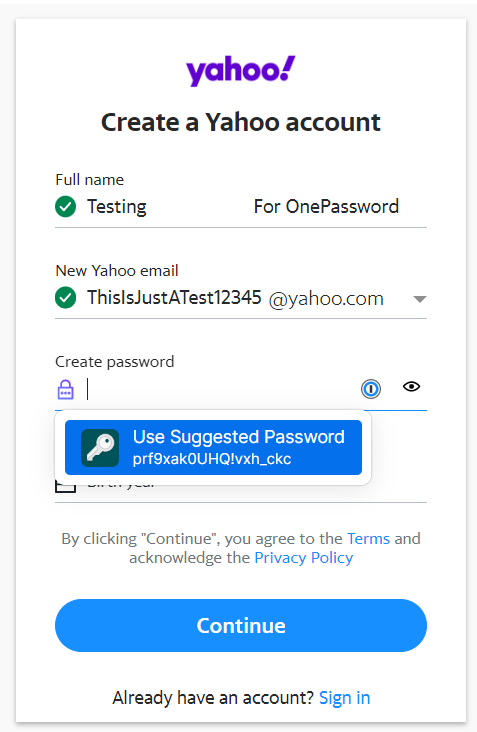Viewport: 477px width, 732px height.
Task: Click the key icon in the suggestion popup
Action: coord(100,448)
